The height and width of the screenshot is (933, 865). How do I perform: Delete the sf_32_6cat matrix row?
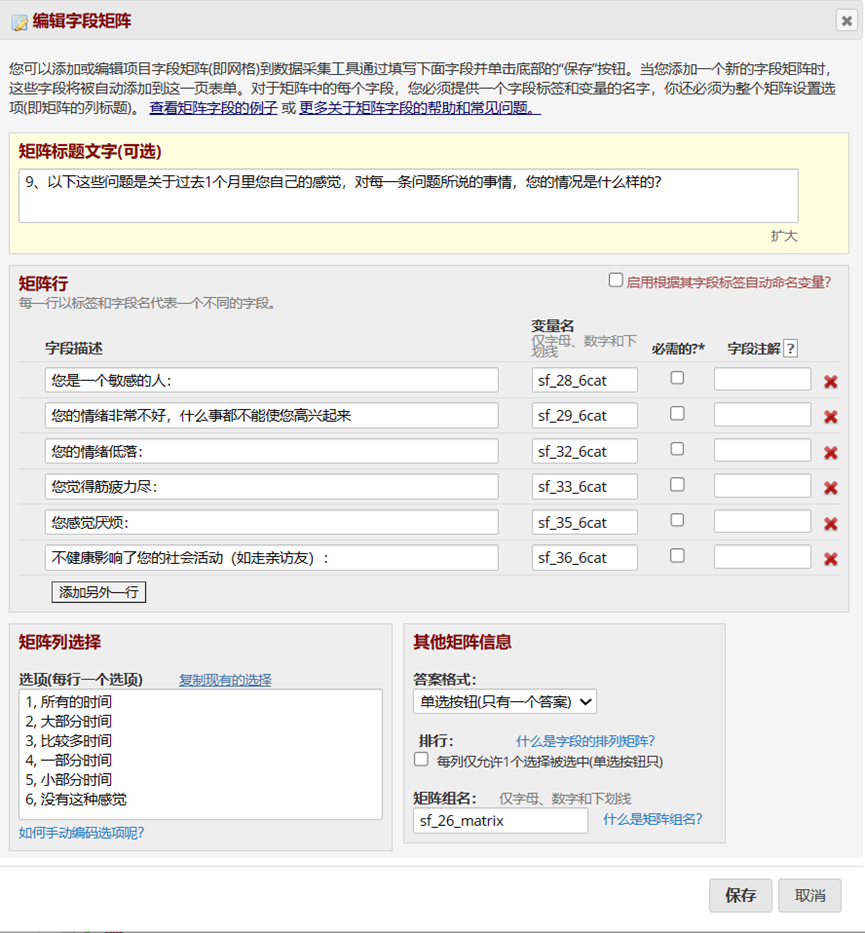point(830,453)
